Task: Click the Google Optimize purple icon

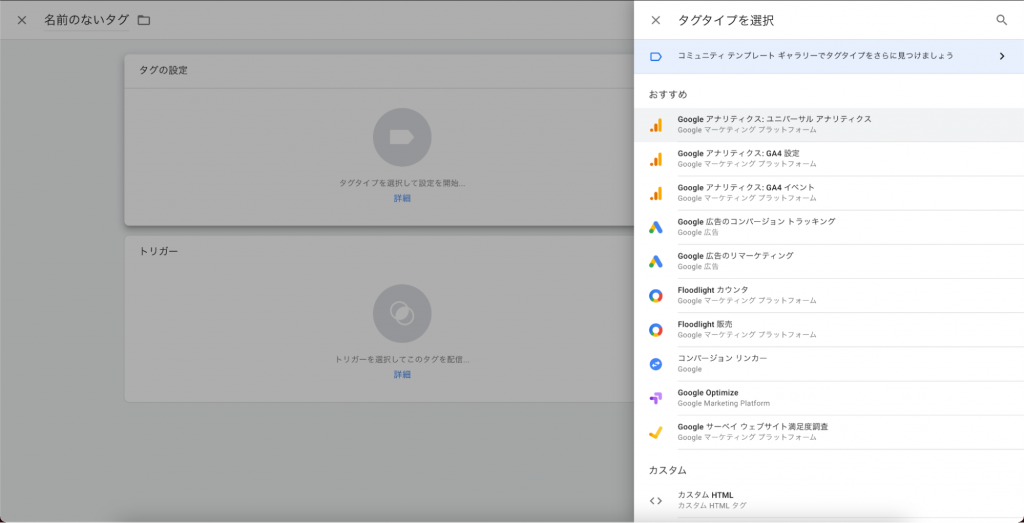Action: coord(656,398)
